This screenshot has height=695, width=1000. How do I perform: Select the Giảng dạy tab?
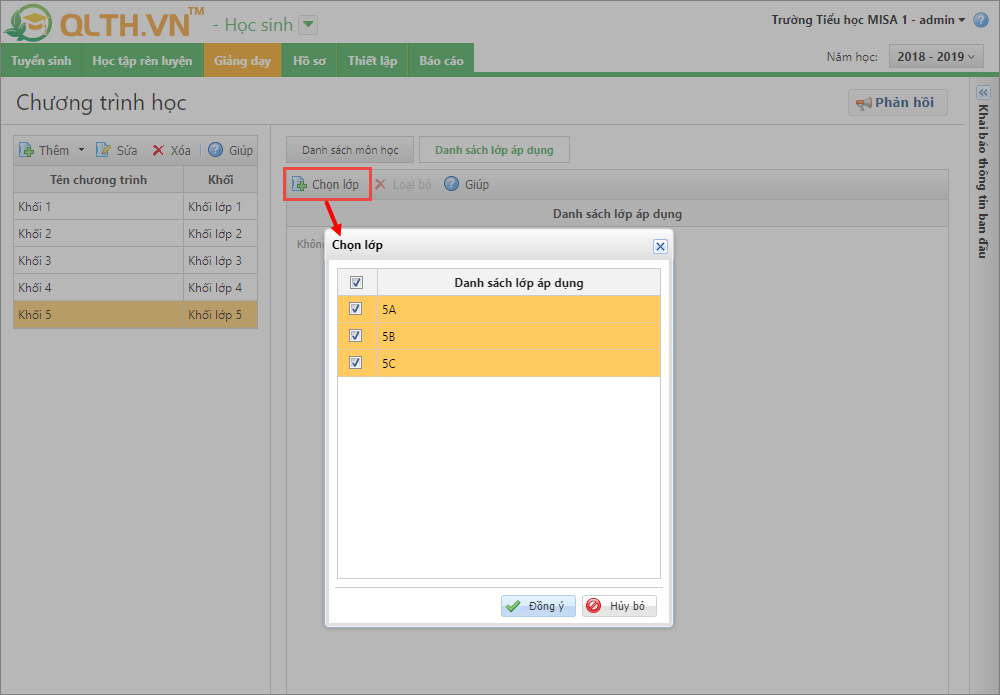(x=242, y=61)
